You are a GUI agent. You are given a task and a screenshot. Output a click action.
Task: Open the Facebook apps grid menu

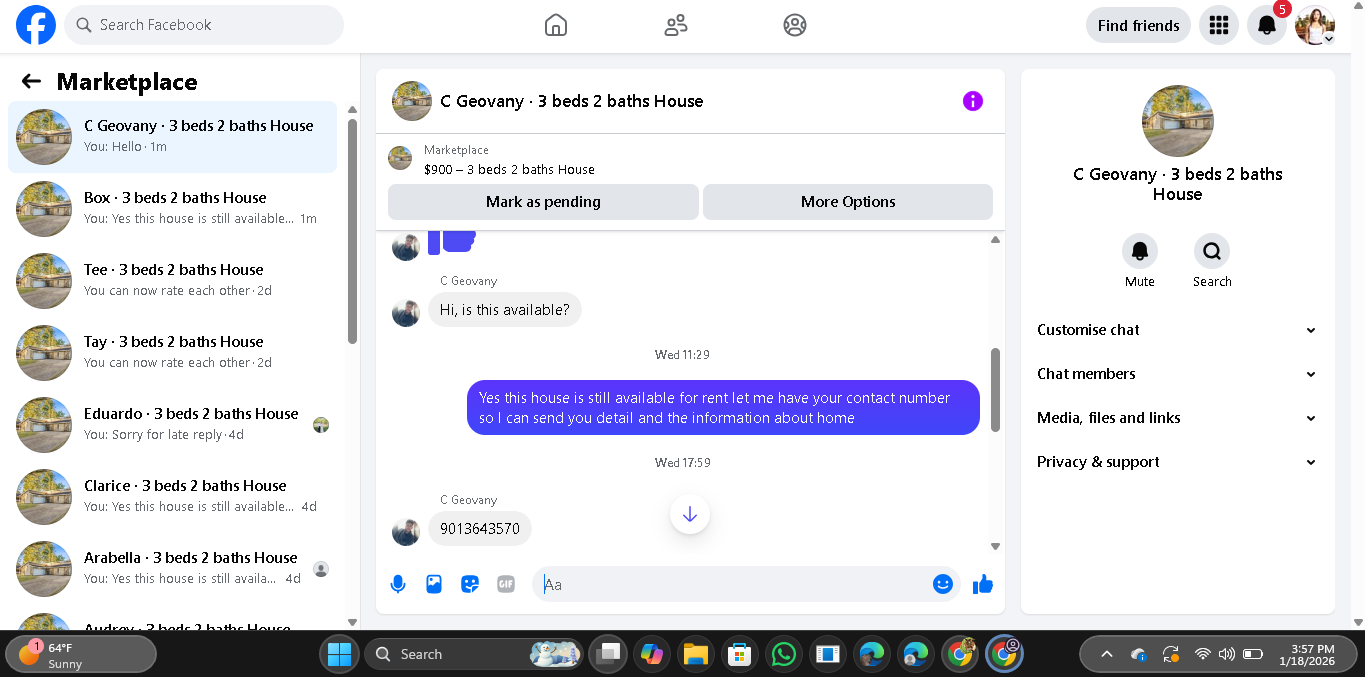click(x=1219, y=25)
